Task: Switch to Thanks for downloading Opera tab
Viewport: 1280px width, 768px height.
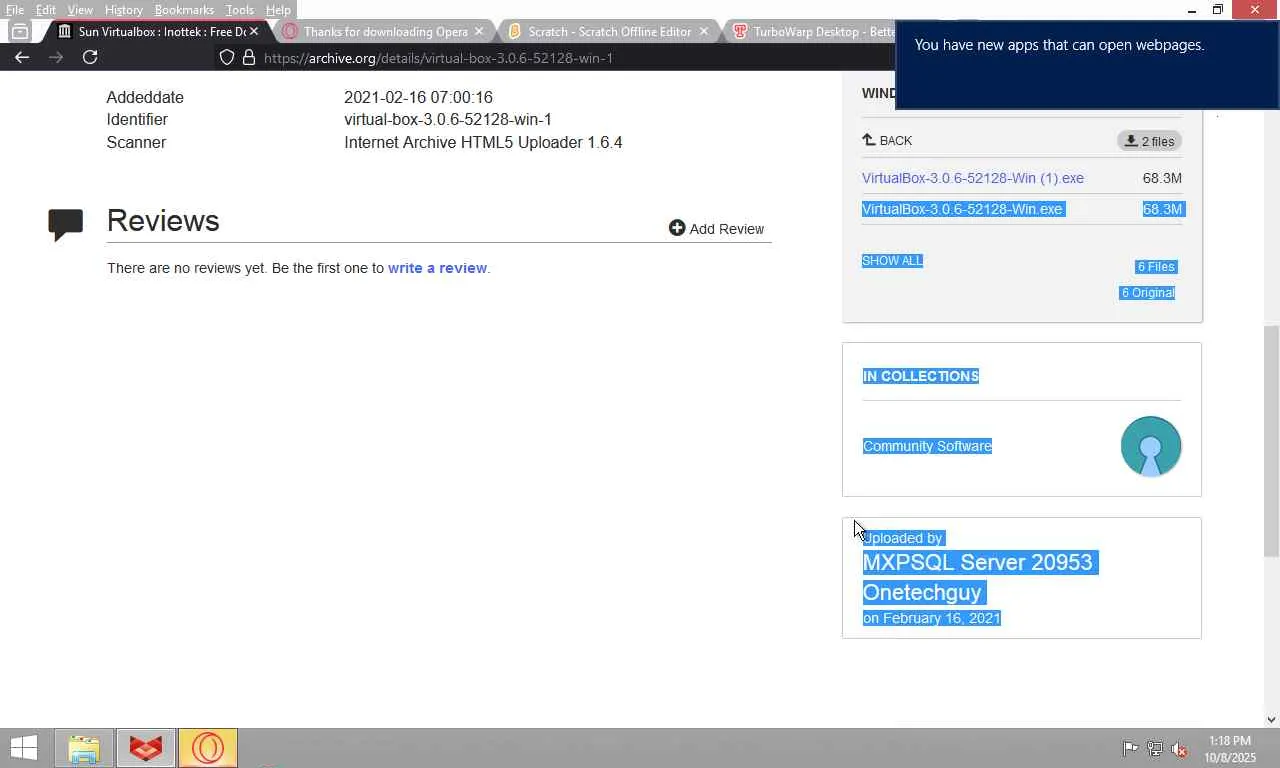Action: [385, 31]
